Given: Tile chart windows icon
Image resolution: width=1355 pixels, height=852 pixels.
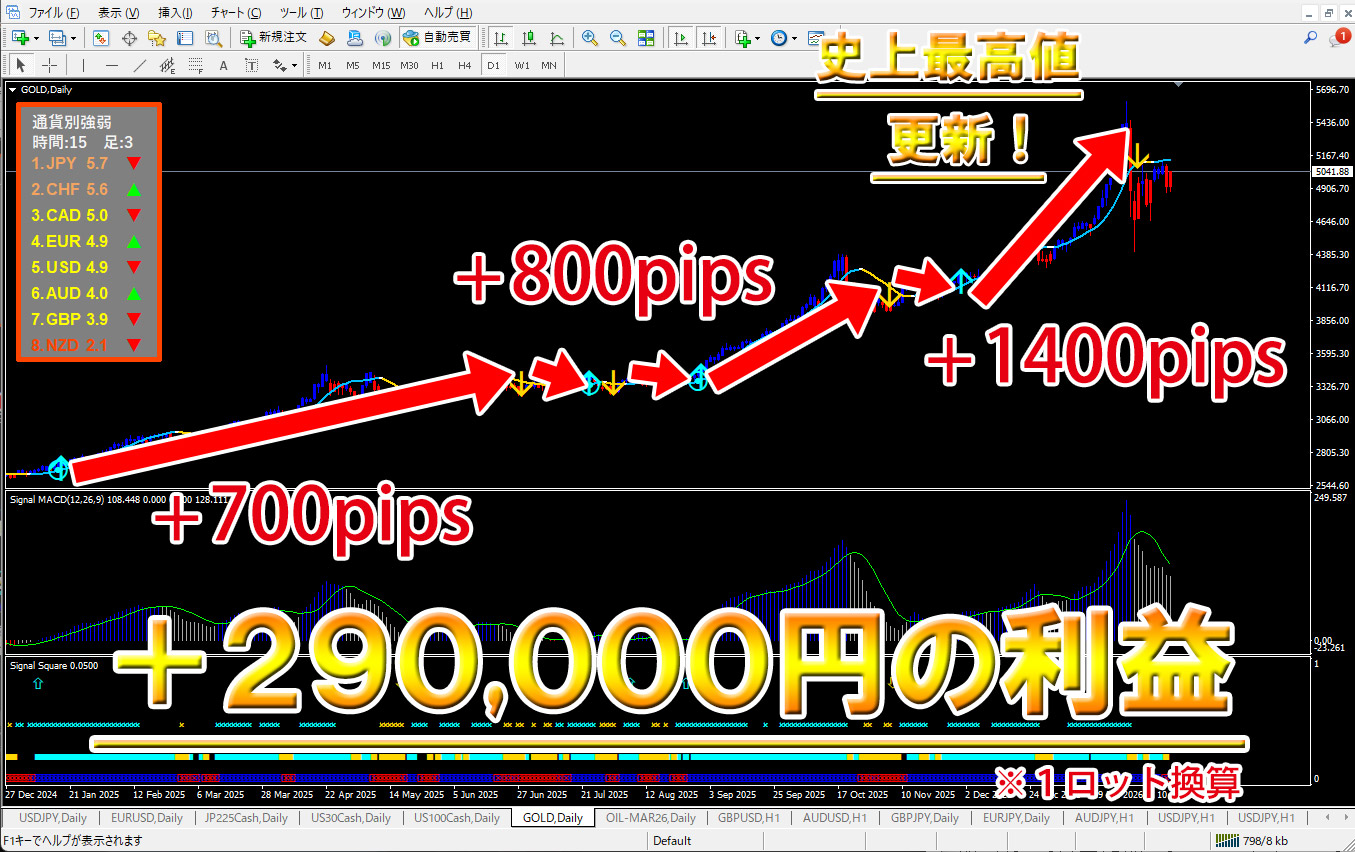Looking at the screenshot, I should (646, 38).
